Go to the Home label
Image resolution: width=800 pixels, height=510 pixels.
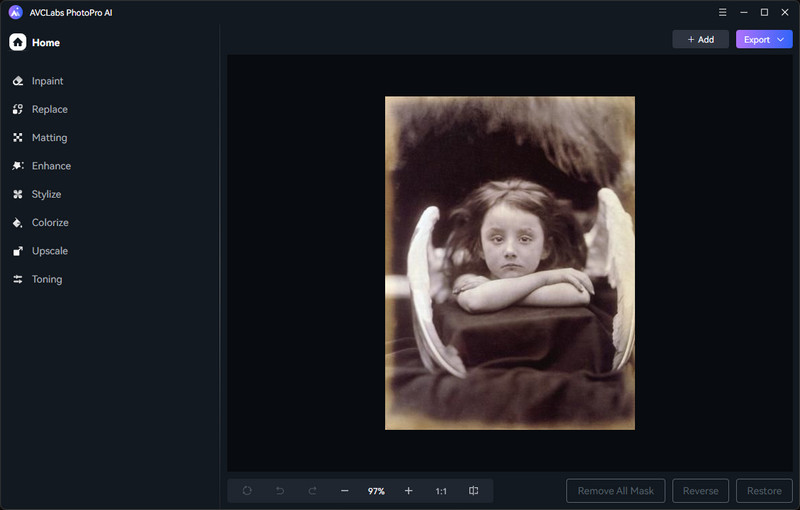coord(46,43)
